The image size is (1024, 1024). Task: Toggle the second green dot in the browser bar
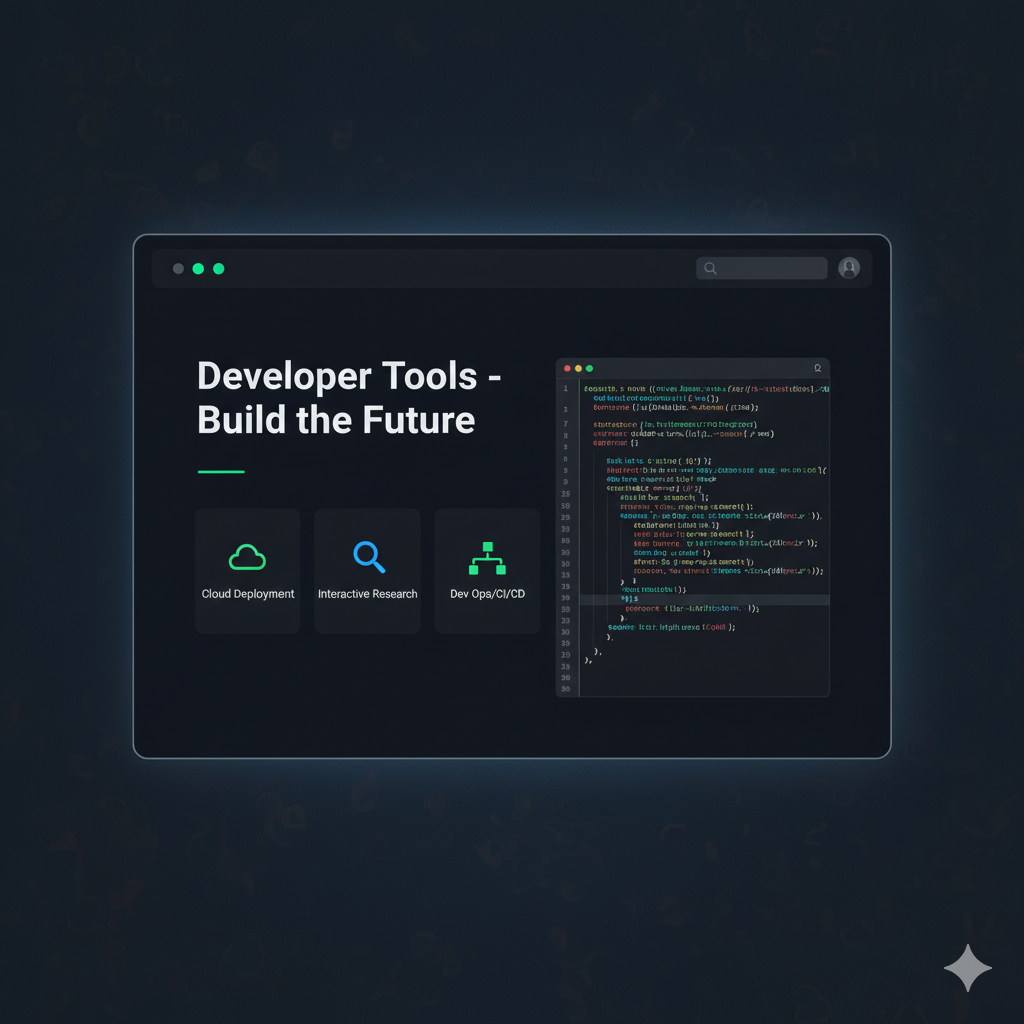click(x=217, y=268)
